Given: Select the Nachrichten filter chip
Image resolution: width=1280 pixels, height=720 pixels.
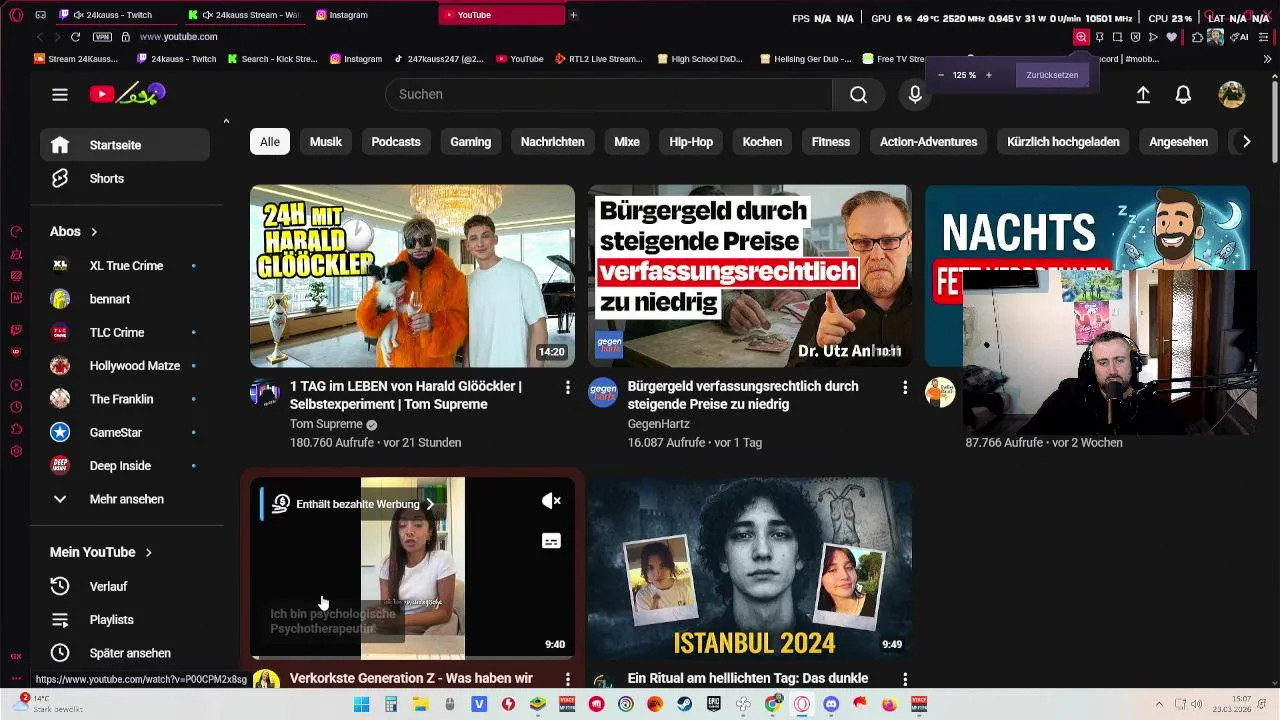Looking at the screenshot, I should [x=552, y=142].
